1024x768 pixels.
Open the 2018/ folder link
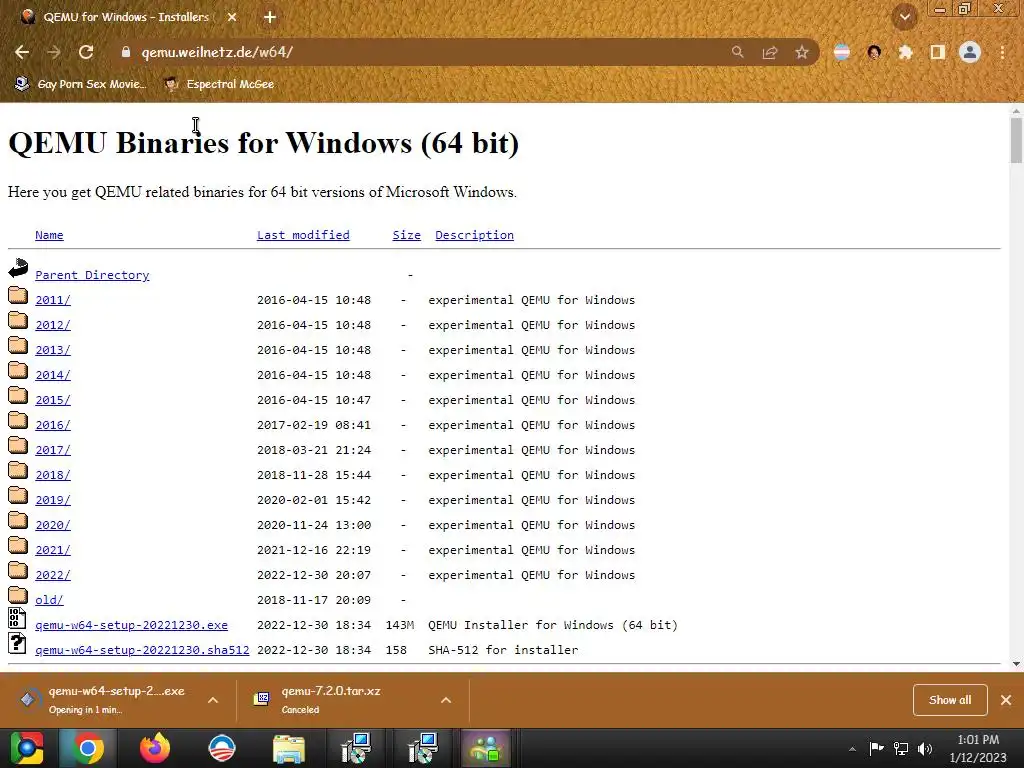point(53,475)
